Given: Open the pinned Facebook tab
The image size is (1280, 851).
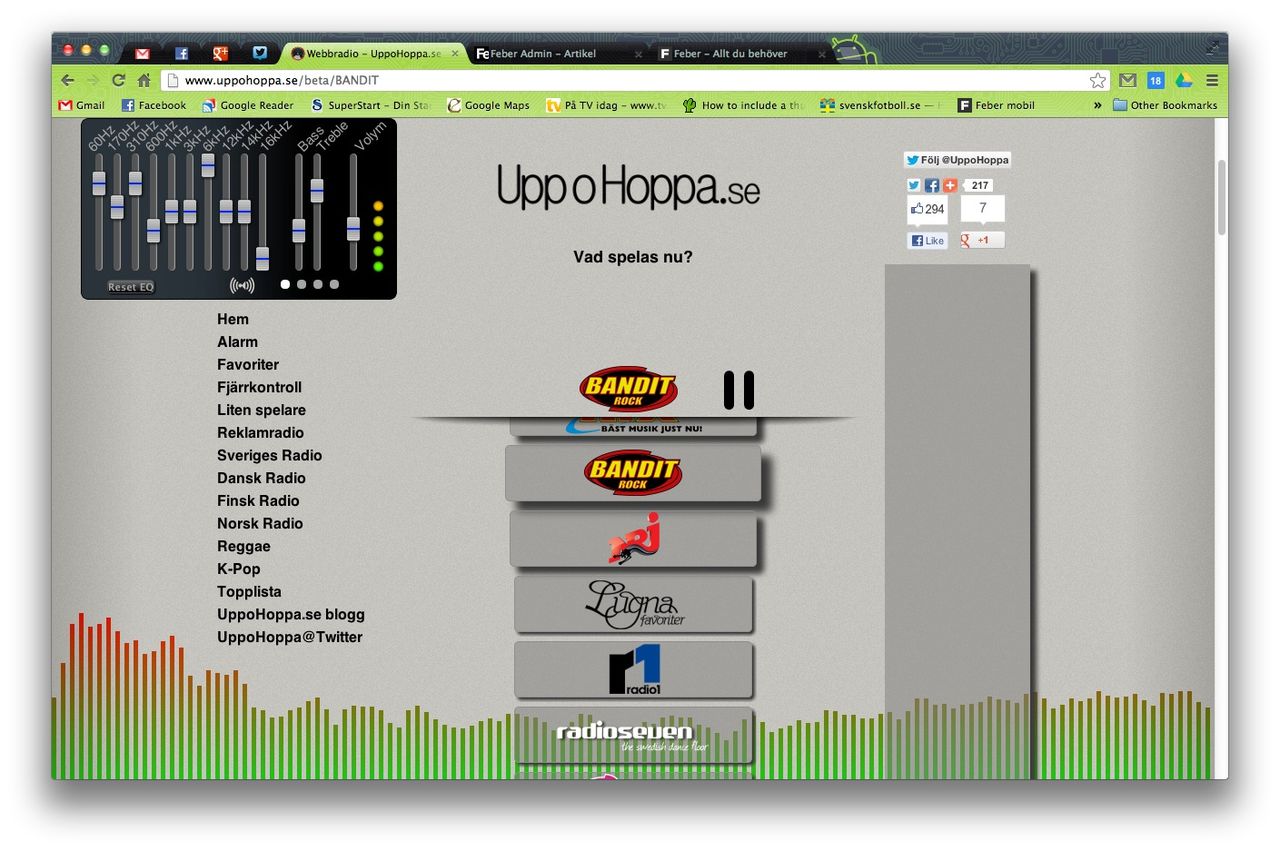Looking at the screenshot, I should [182, 54].
